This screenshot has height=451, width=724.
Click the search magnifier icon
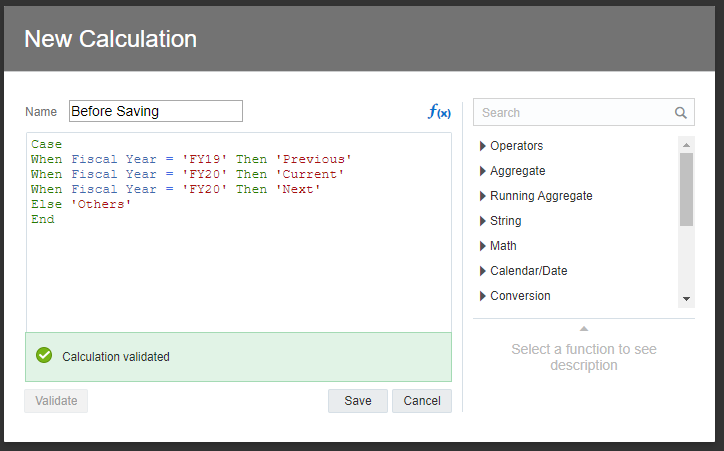(681, 113)
